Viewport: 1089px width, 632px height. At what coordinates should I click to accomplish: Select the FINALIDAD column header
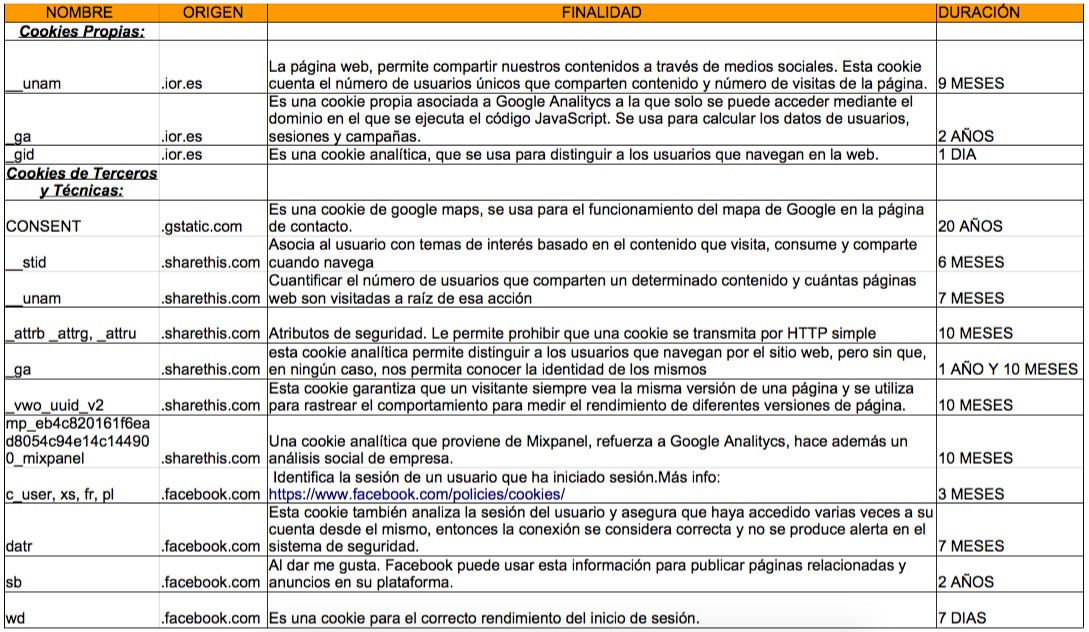(600, 13)
